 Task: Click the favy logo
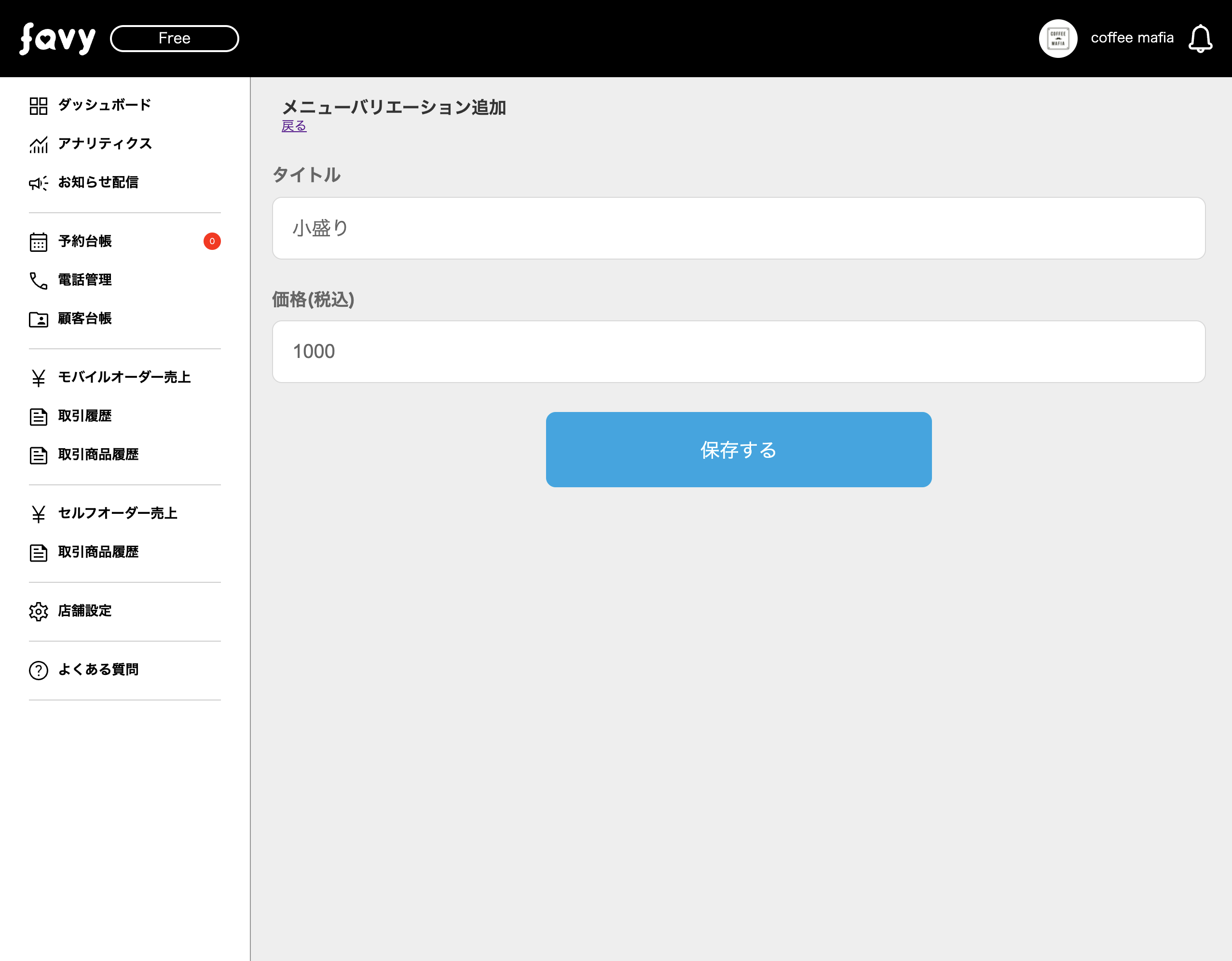pyautogui.click(x=57, y=39)
